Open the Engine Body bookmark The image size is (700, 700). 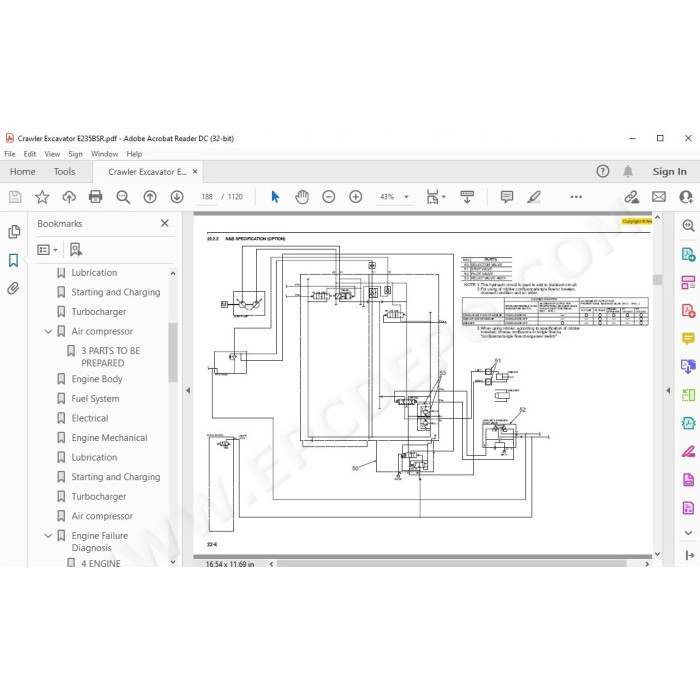pos(97,379)
